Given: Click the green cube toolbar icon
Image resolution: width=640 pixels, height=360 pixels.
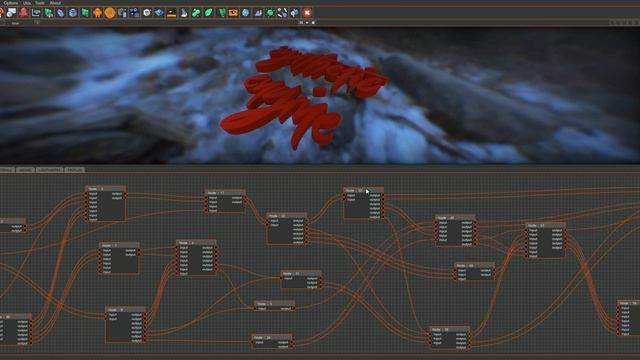Looking at the screenshot, I should tap(85, 13).
